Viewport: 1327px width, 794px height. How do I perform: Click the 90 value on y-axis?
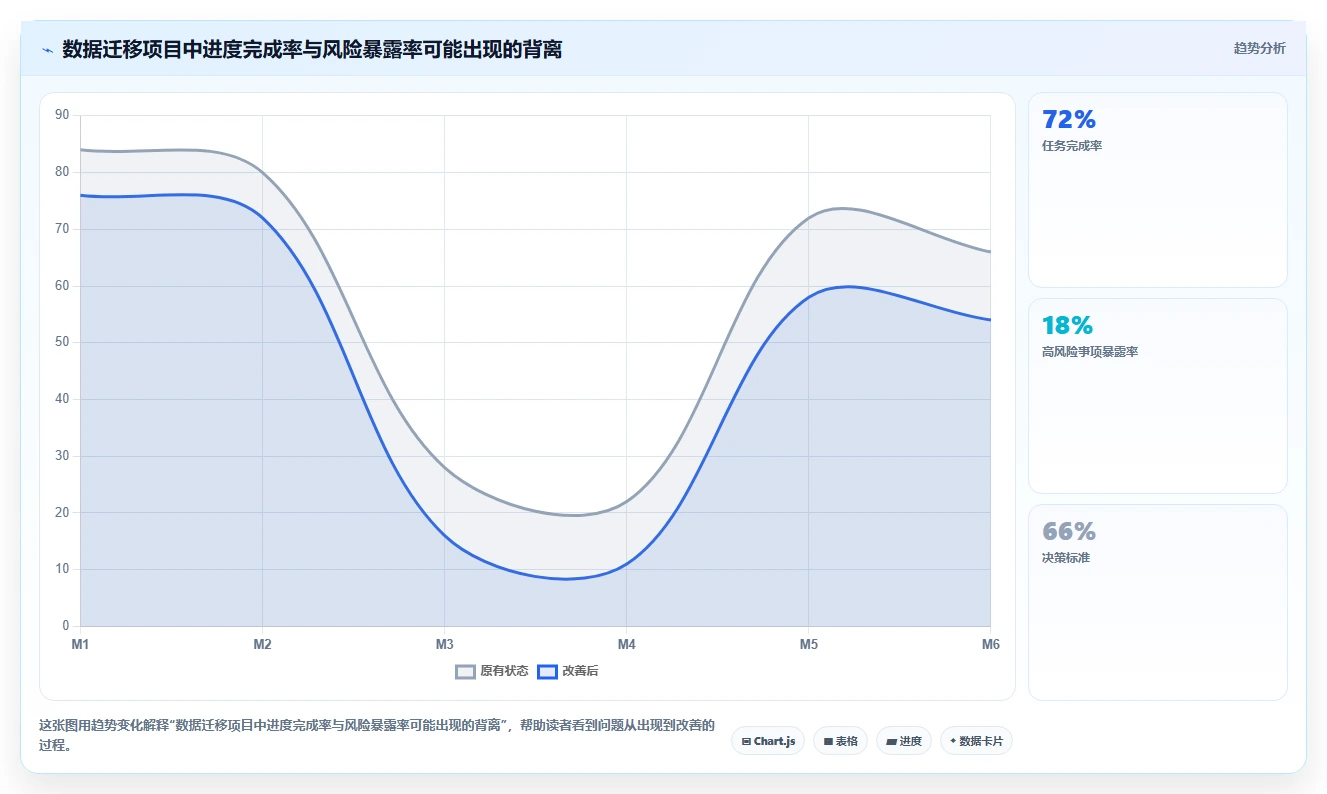pyautogui.click(x=62, y=115)
